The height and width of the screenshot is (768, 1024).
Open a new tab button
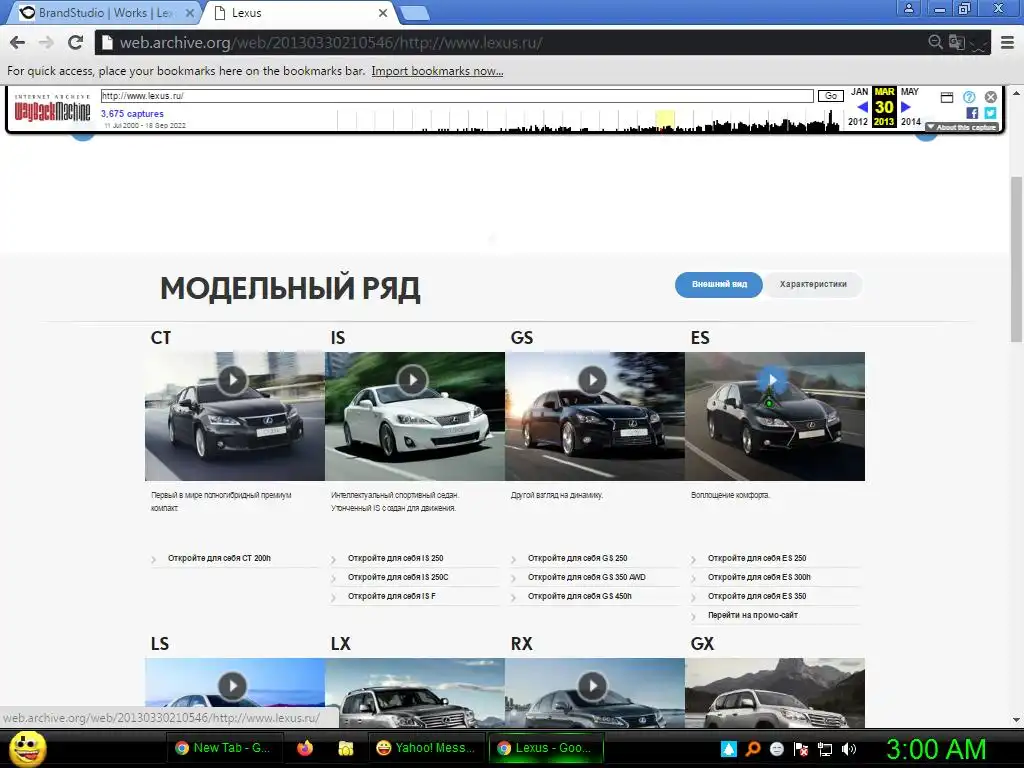coord(414,13)
